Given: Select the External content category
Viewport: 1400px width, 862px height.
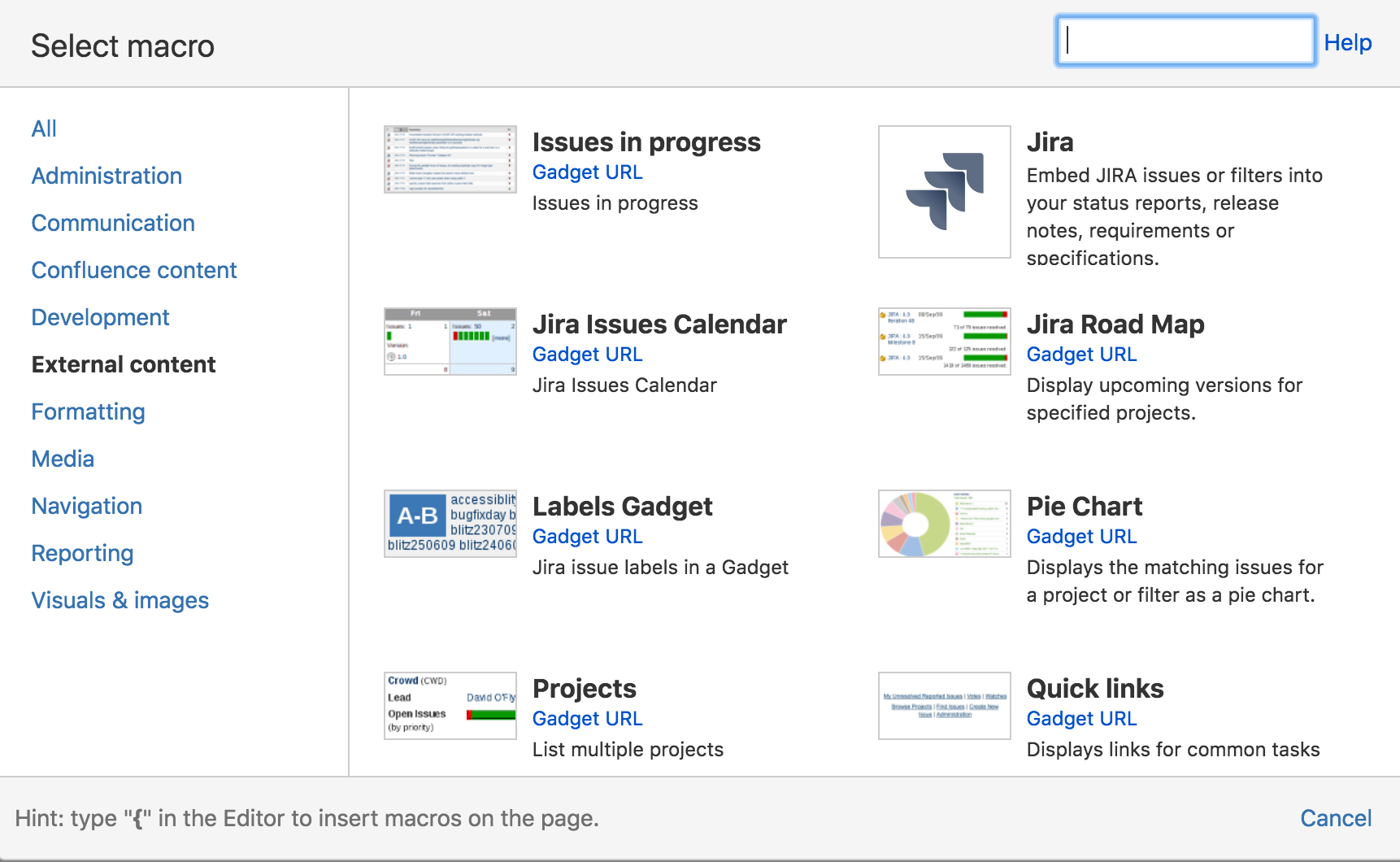Looking at the screenshot, I should pyautogui.click(x=123, y=364).
